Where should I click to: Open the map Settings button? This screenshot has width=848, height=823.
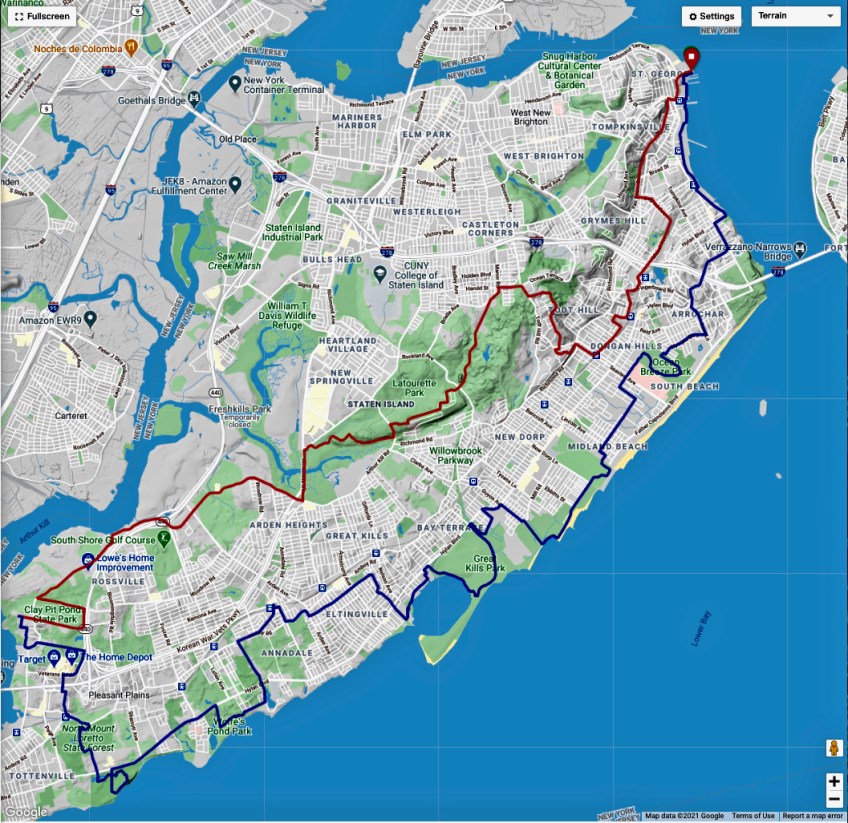point(711,16)
